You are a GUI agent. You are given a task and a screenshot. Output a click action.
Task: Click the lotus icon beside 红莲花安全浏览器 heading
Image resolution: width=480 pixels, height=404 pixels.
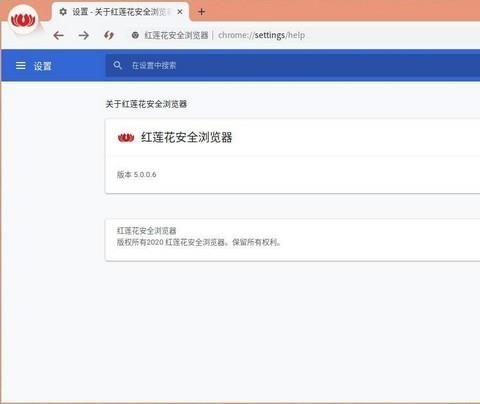pos(126,137)
